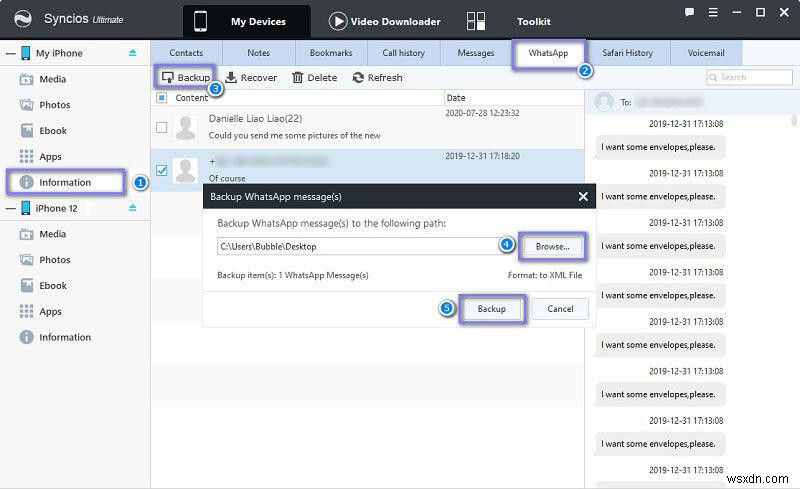
Task: Click the Cancel button
Action: pos(560,309)
